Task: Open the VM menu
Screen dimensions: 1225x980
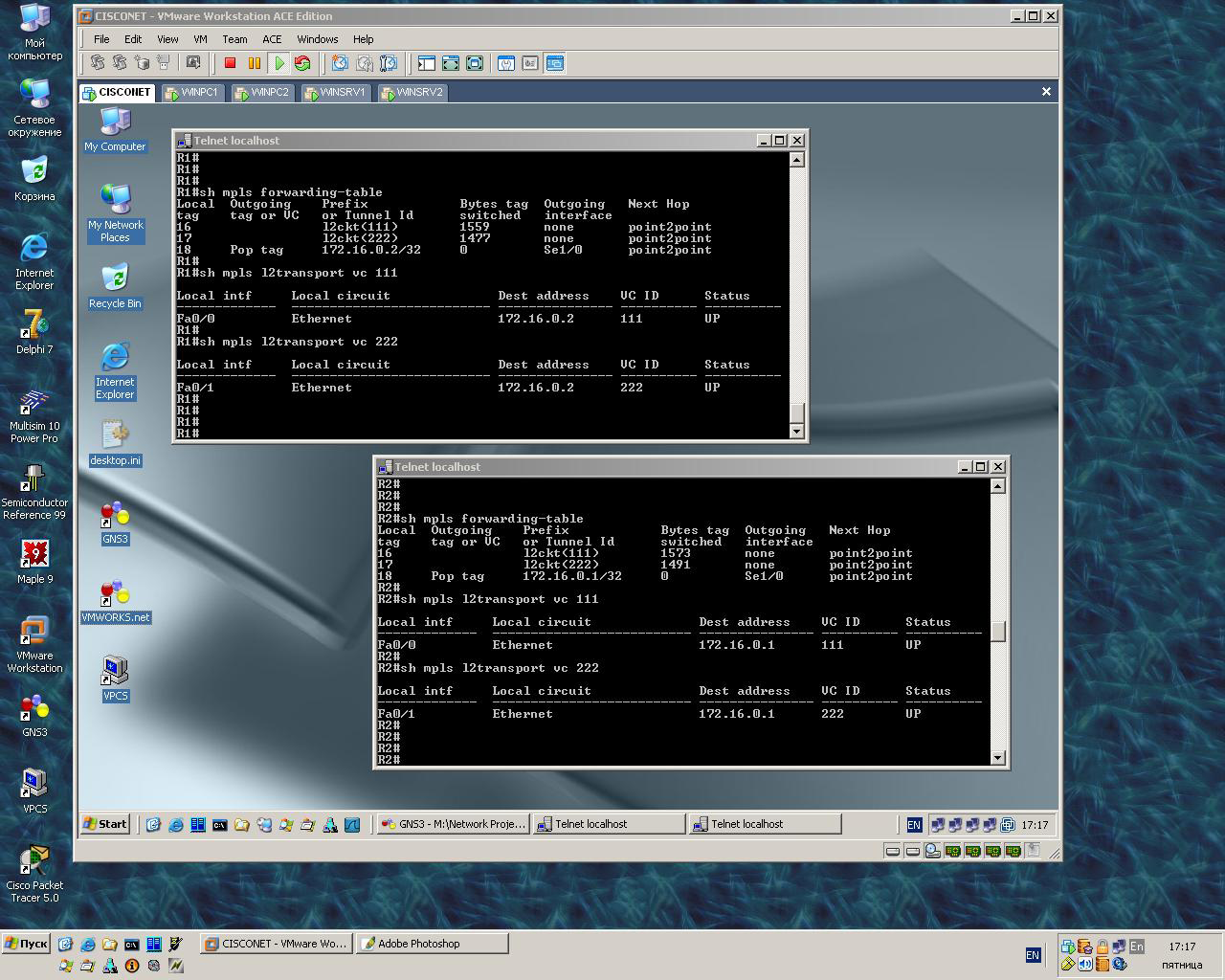Action: (200, 39)
